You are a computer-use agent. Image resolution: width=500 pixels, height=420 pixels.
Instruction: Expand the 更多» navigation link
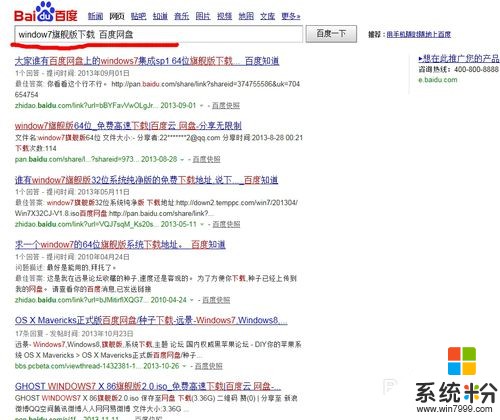coord(291,16)
